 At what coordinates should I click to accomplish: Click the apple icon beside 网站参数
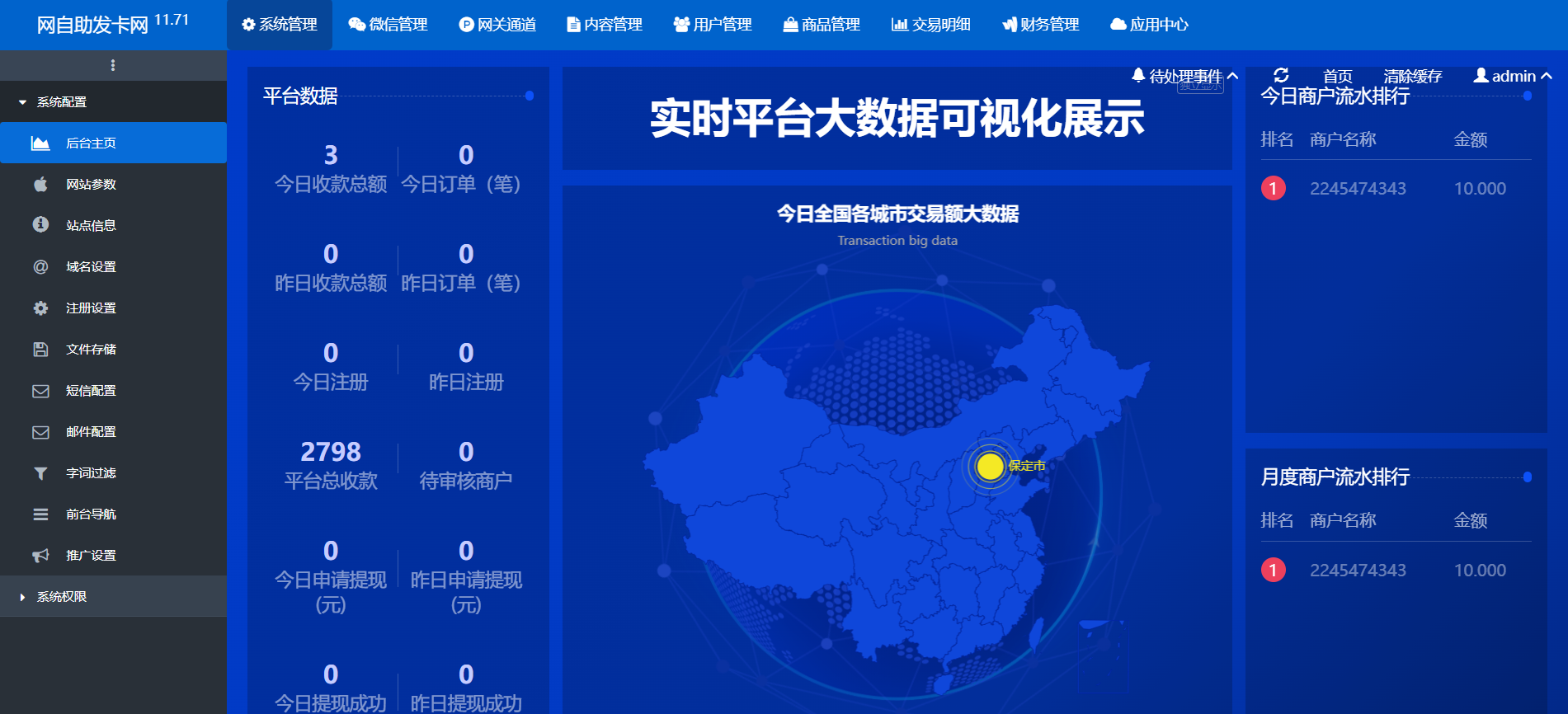40,184
